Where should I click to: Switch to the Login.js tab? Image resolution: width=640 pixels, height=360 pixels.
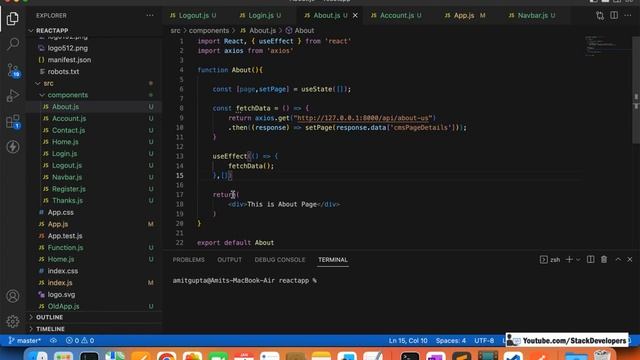point(260,16)
